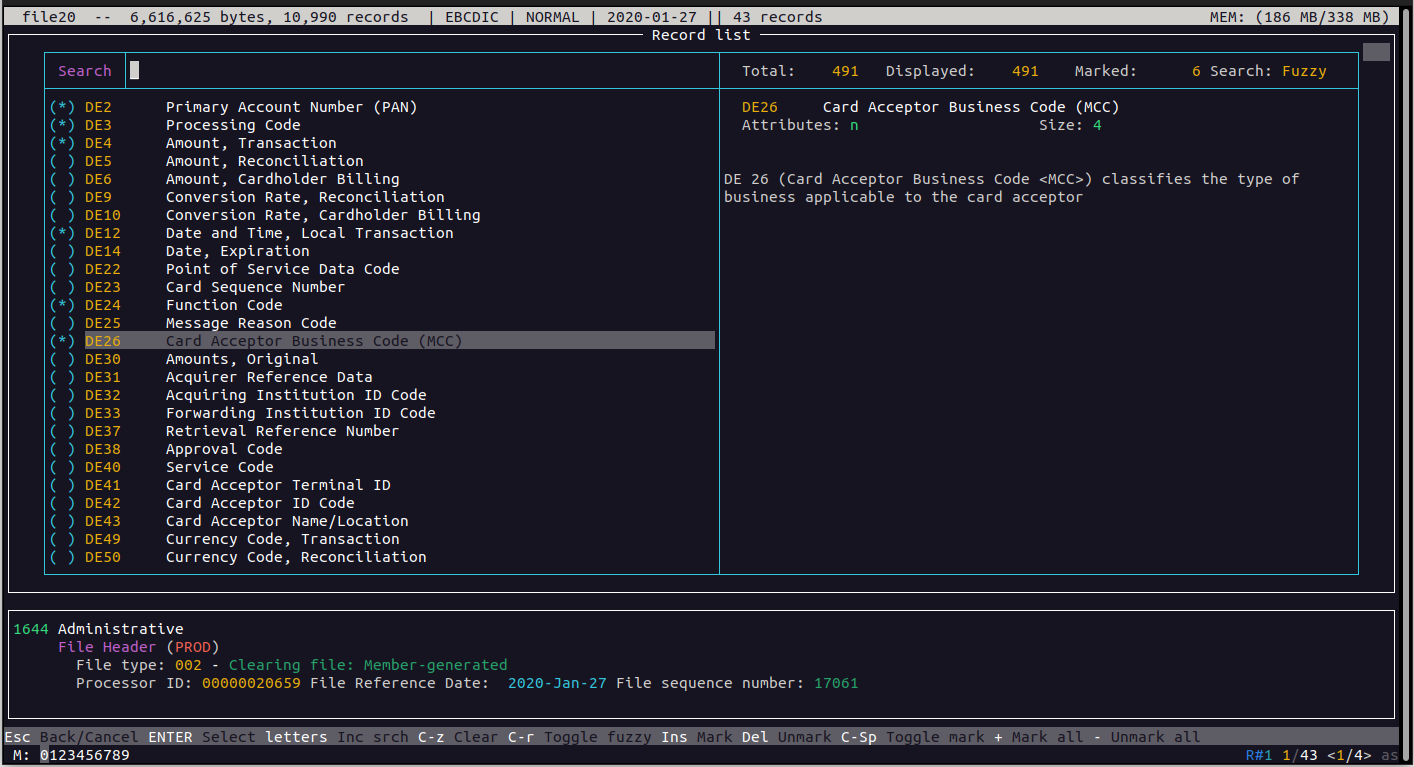Select DE37 Retrieval Reference Number entry

(x=282, y=431)
